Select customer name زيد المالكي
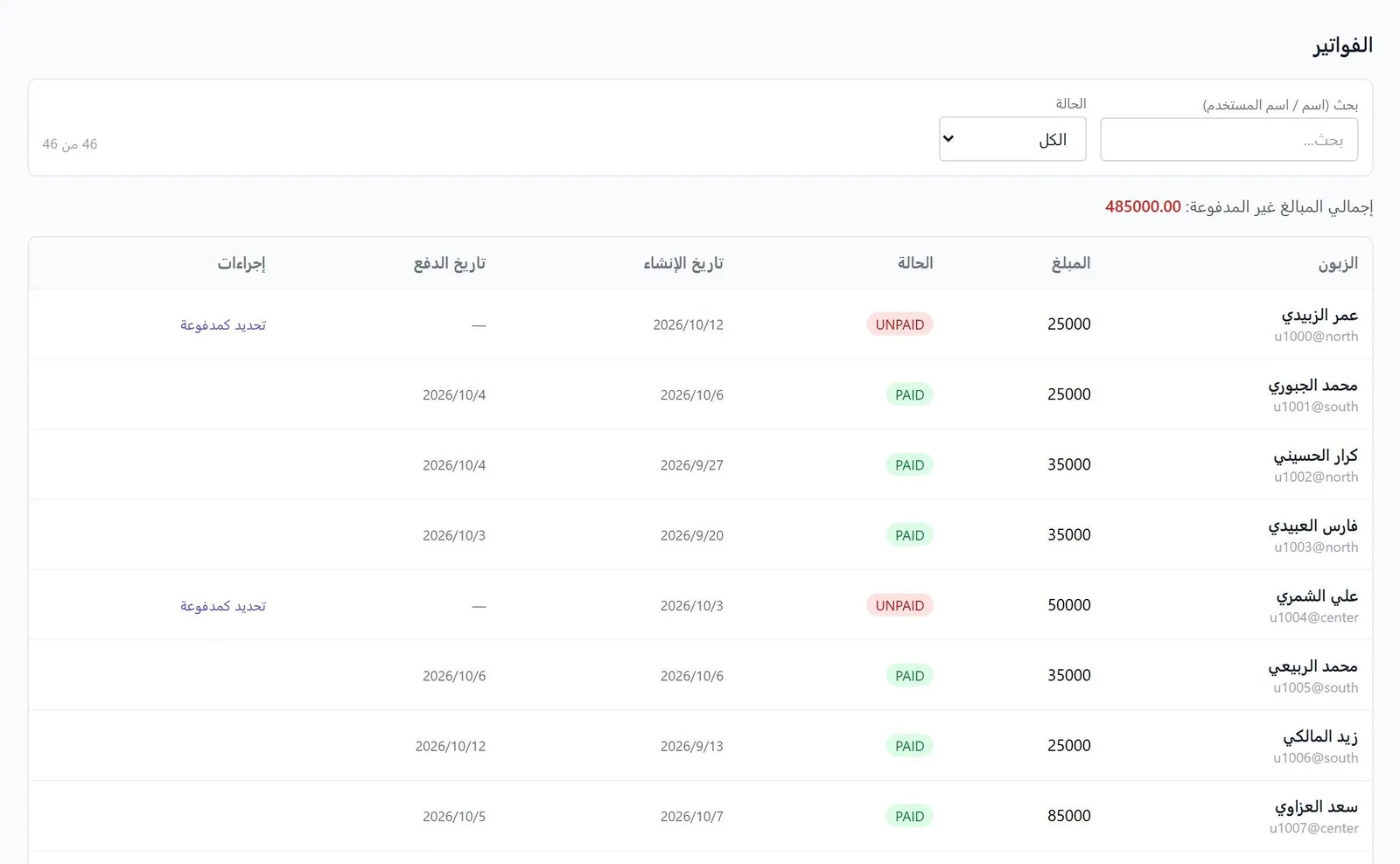 tap(1320, 736)
